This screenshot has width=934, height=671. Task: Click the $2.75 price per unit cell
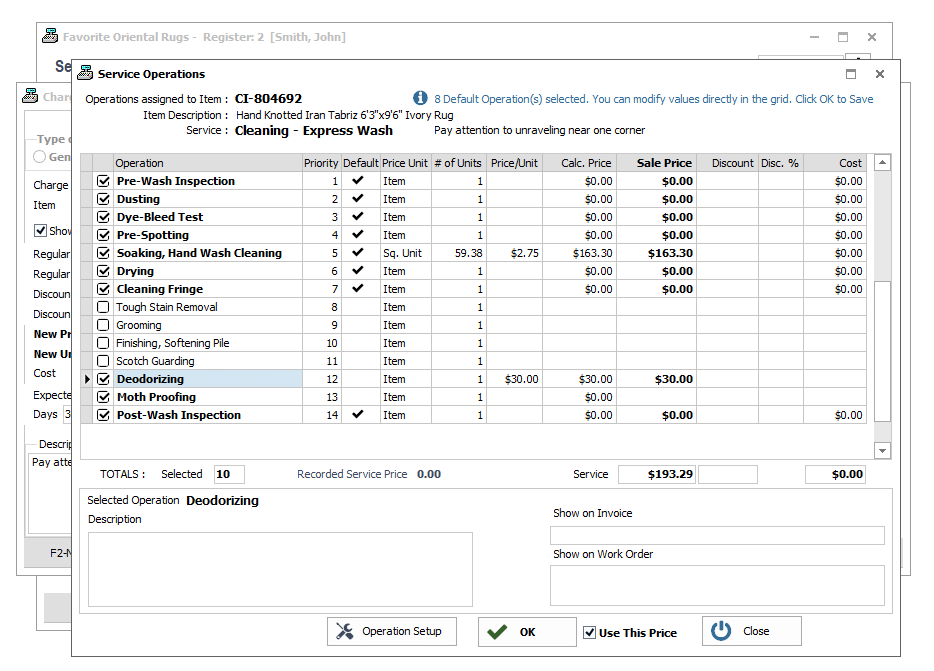[514, 253]
